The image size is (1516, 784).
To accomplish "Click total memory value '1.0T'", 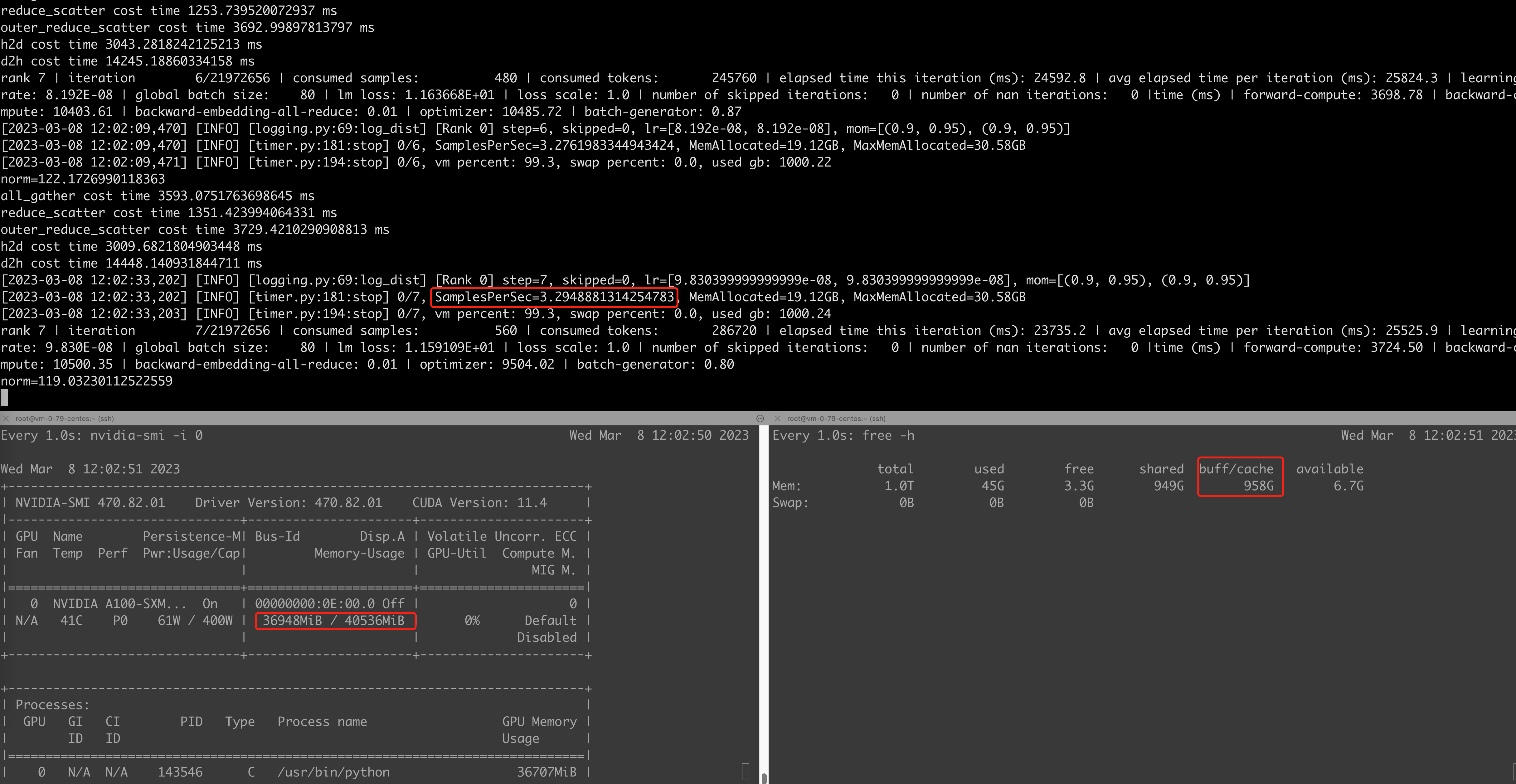I will (x=899, y=486).
